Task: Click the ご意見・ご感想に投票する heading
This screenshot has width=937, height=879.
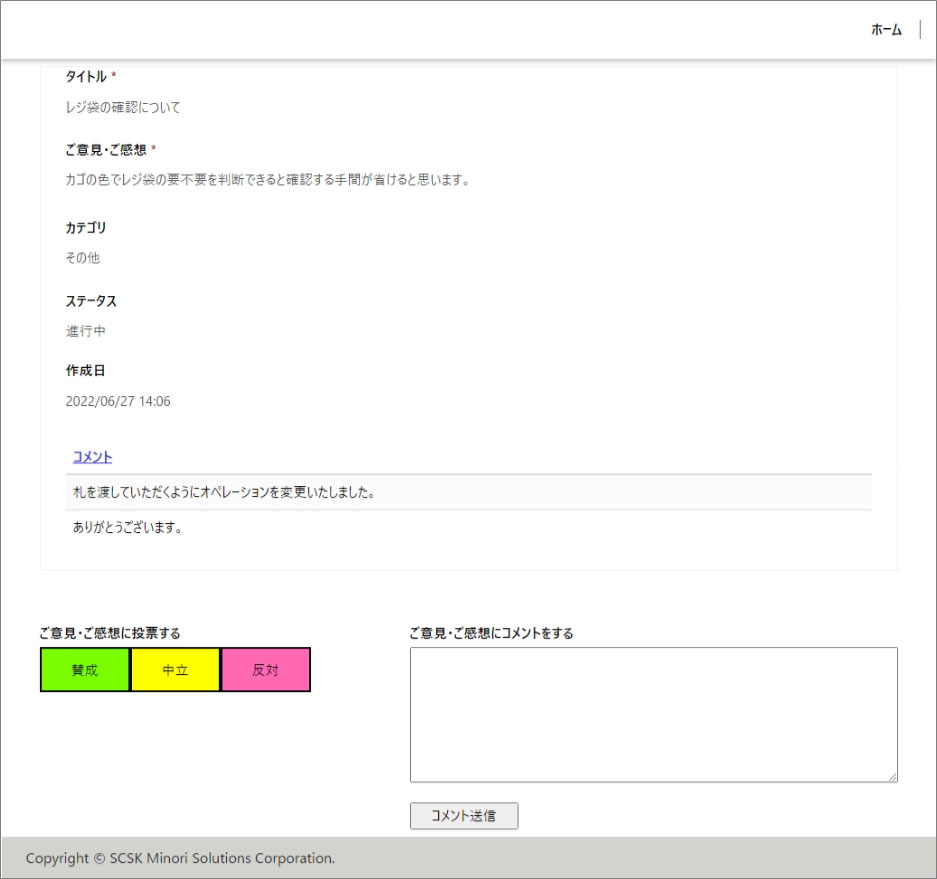Action: (x=110, y=633)
